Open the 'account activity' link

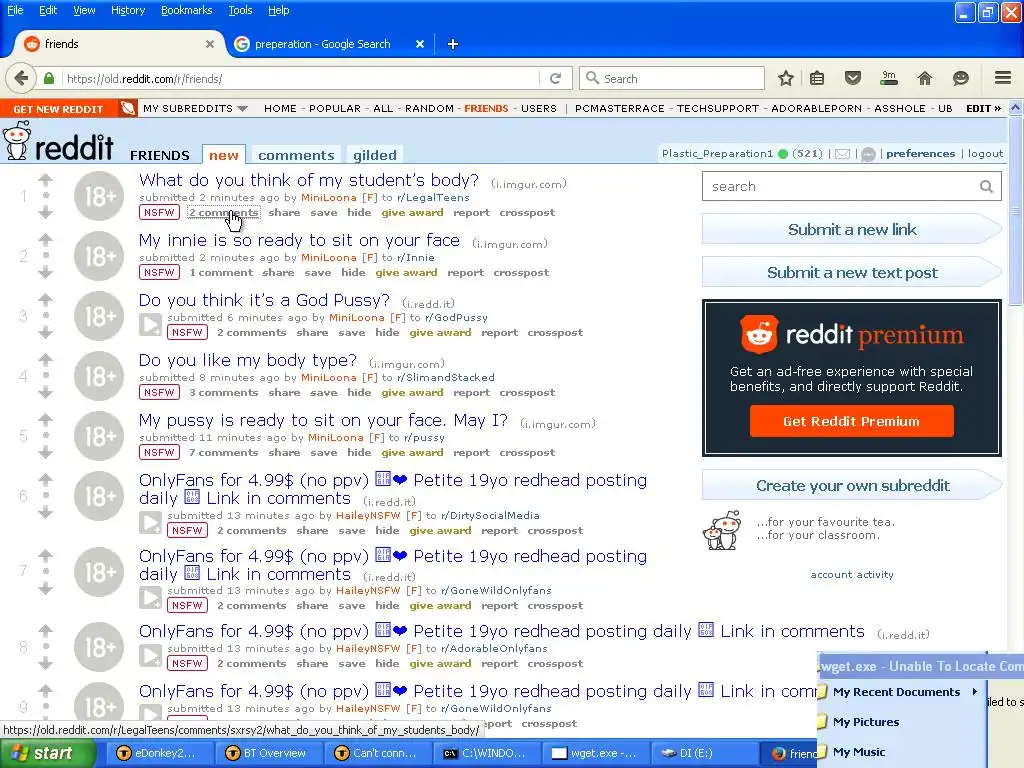point(852,575)
